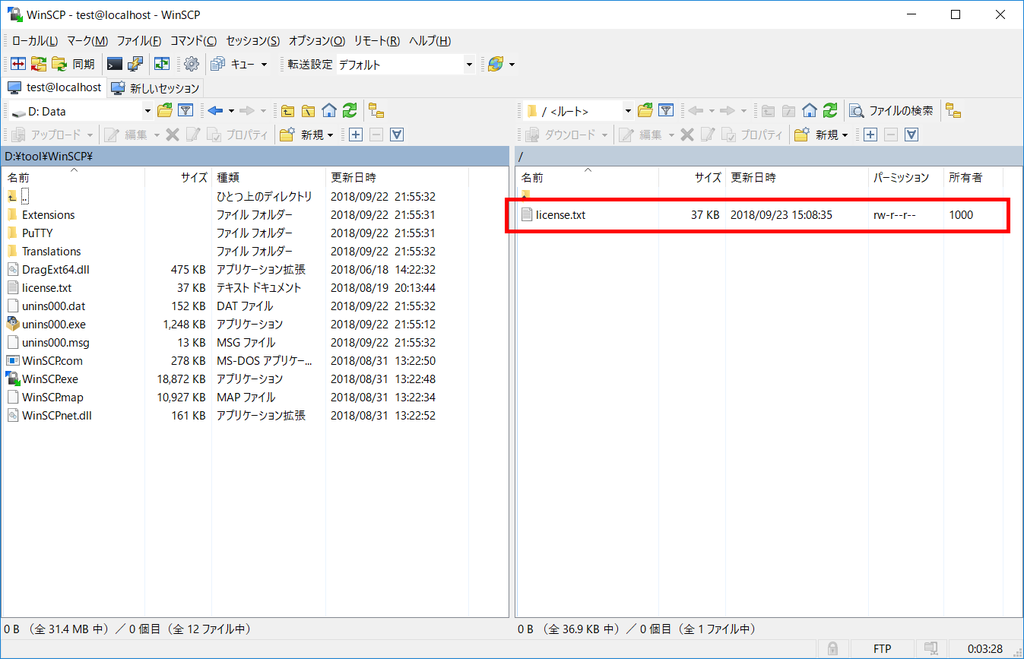
Task: Select PuTTY folder in local panel
Action: (x=37, y=233)
